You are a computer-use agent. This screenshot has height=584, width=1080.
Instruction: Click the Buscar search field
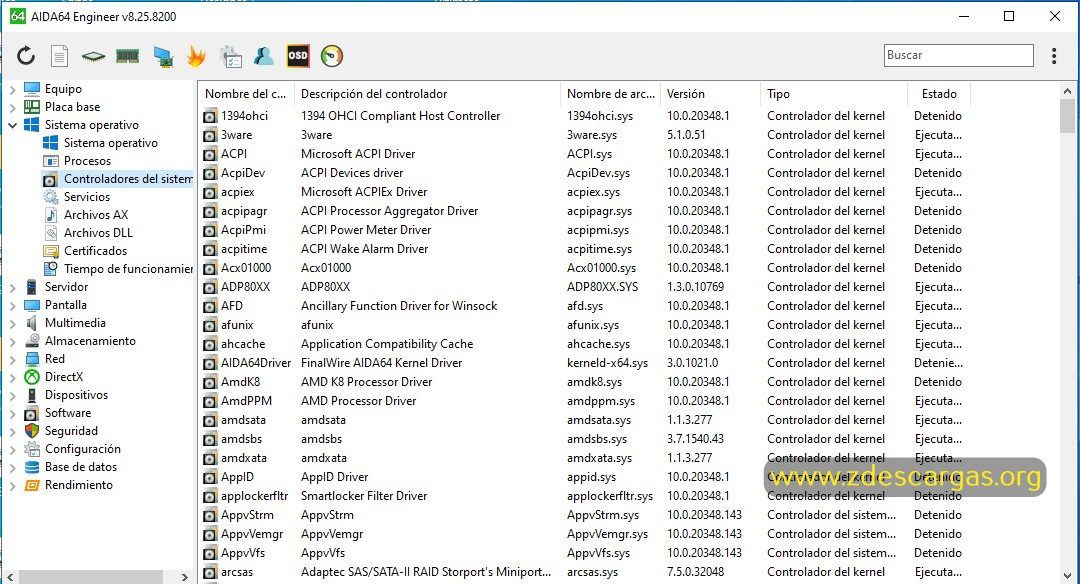[958, 55]
